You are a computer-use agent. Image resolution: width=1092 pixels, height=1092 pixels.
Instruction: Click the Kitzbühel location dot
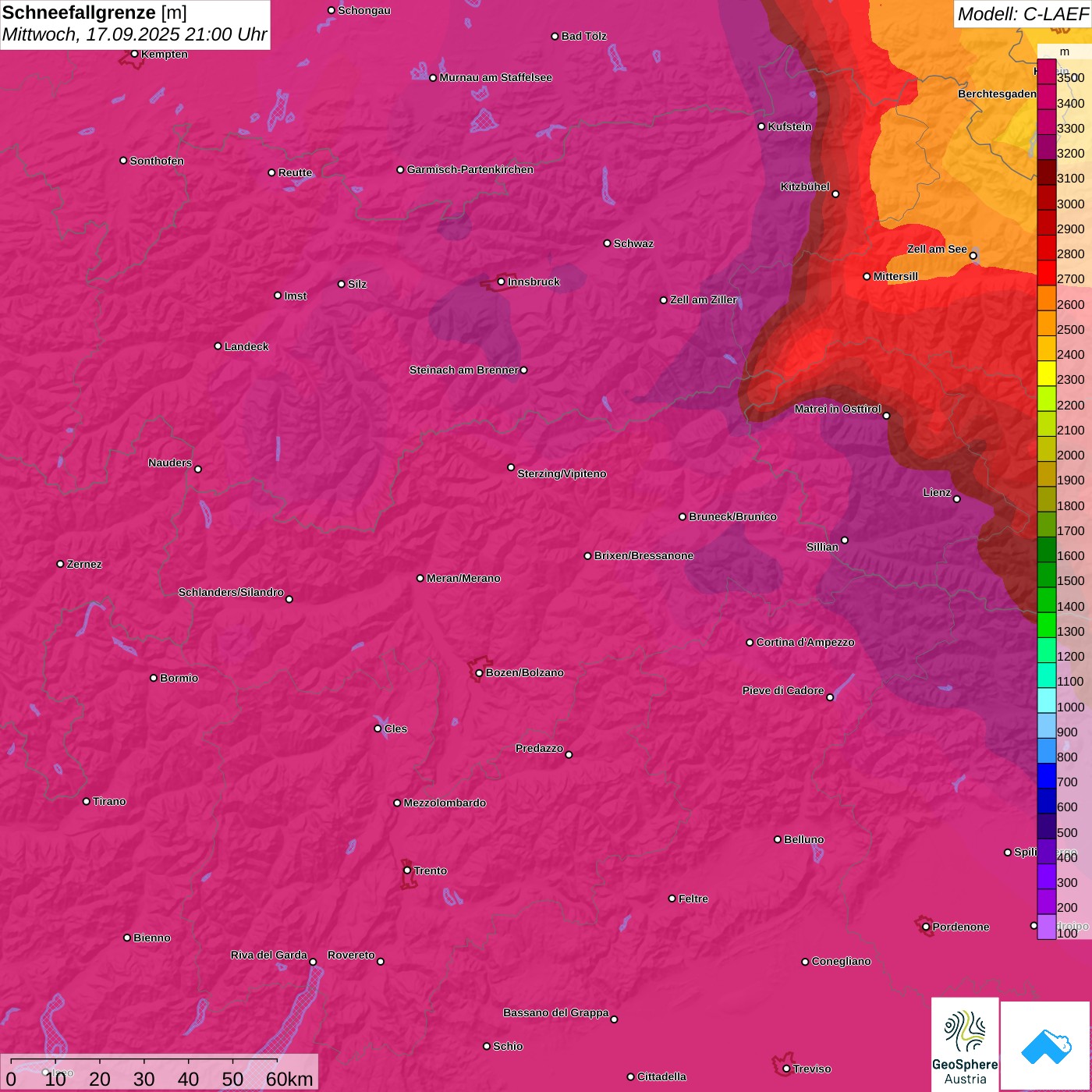point(835,193)
